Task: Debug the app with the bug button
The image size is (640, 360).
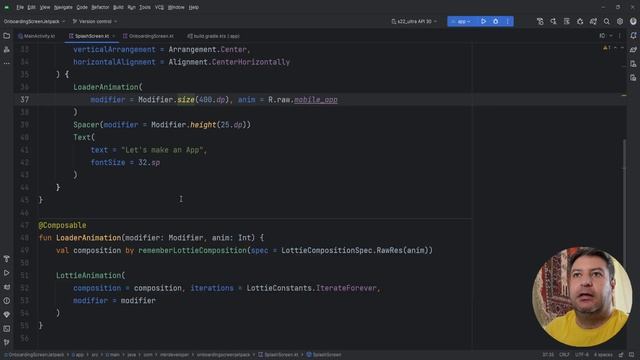Action: (x=496, y=21)
